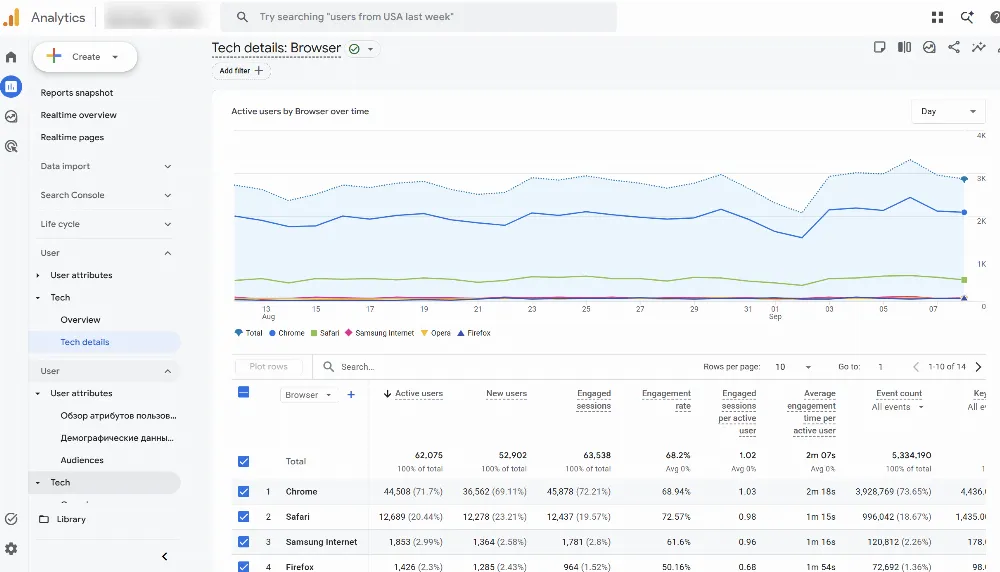Go to previous table page arrow

[x=916, y=367]
